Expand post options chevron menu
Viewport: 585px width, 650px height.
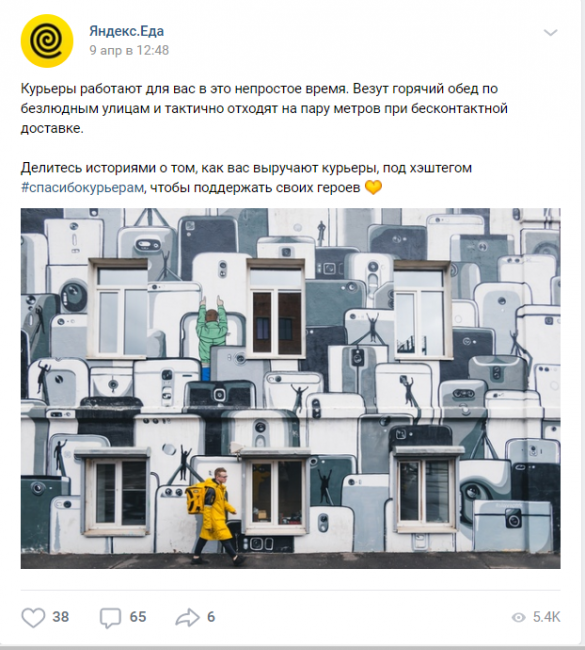[x=551, y=32]
